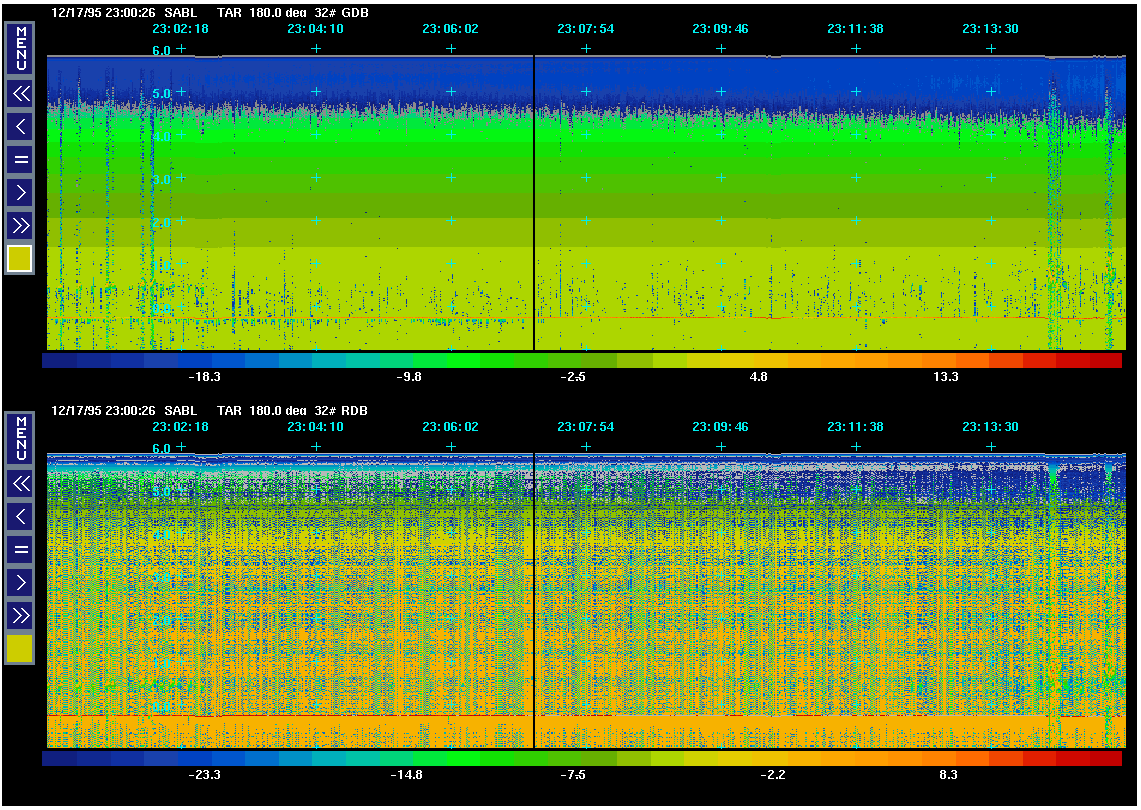
Task: Click the 23:07:54 time label in GDB plot
Action: [585, 29]
